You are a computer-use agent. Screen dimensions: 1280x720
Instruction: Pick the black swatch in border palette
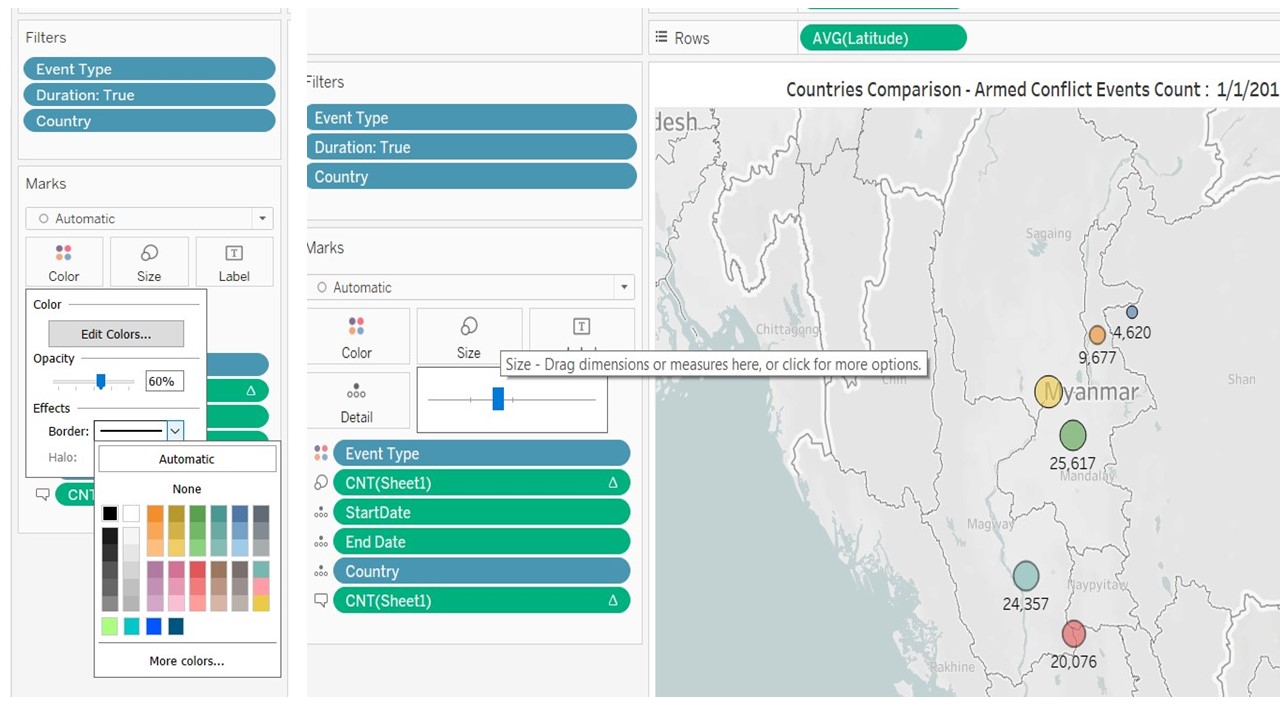(x=110, y=514)
